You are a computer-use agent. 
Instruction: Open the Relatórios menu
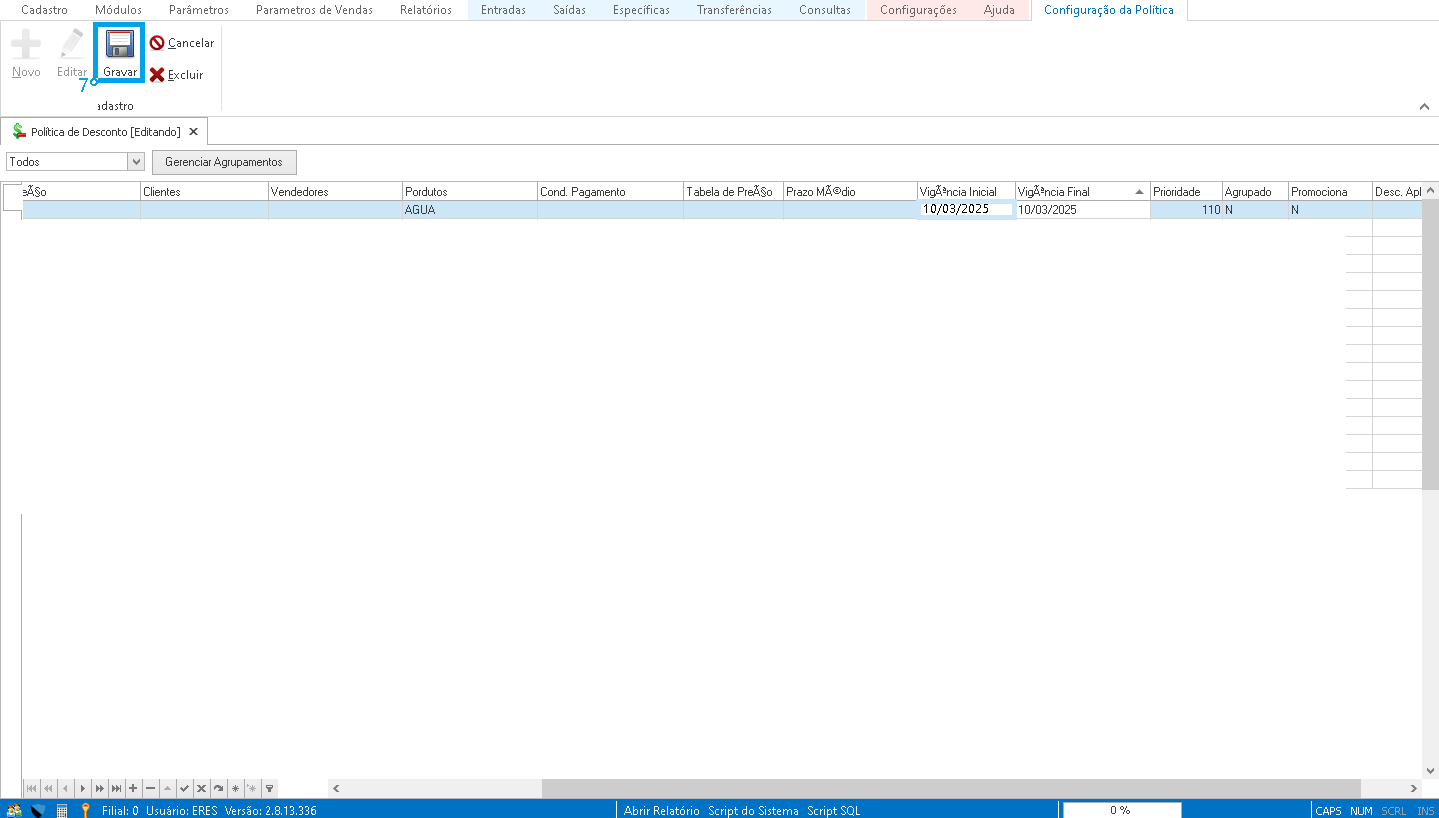426,10
